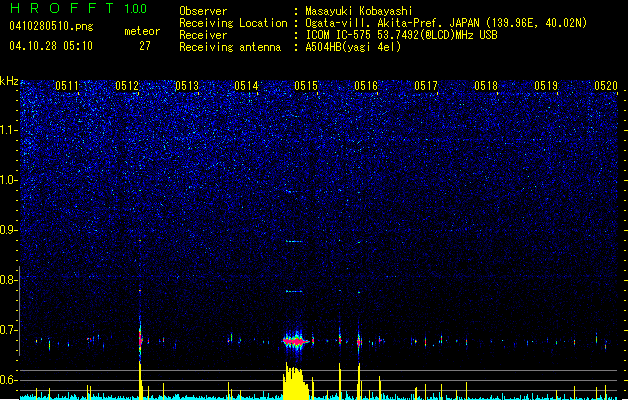Click the 0517 time marker

click(x=426, y=86)
